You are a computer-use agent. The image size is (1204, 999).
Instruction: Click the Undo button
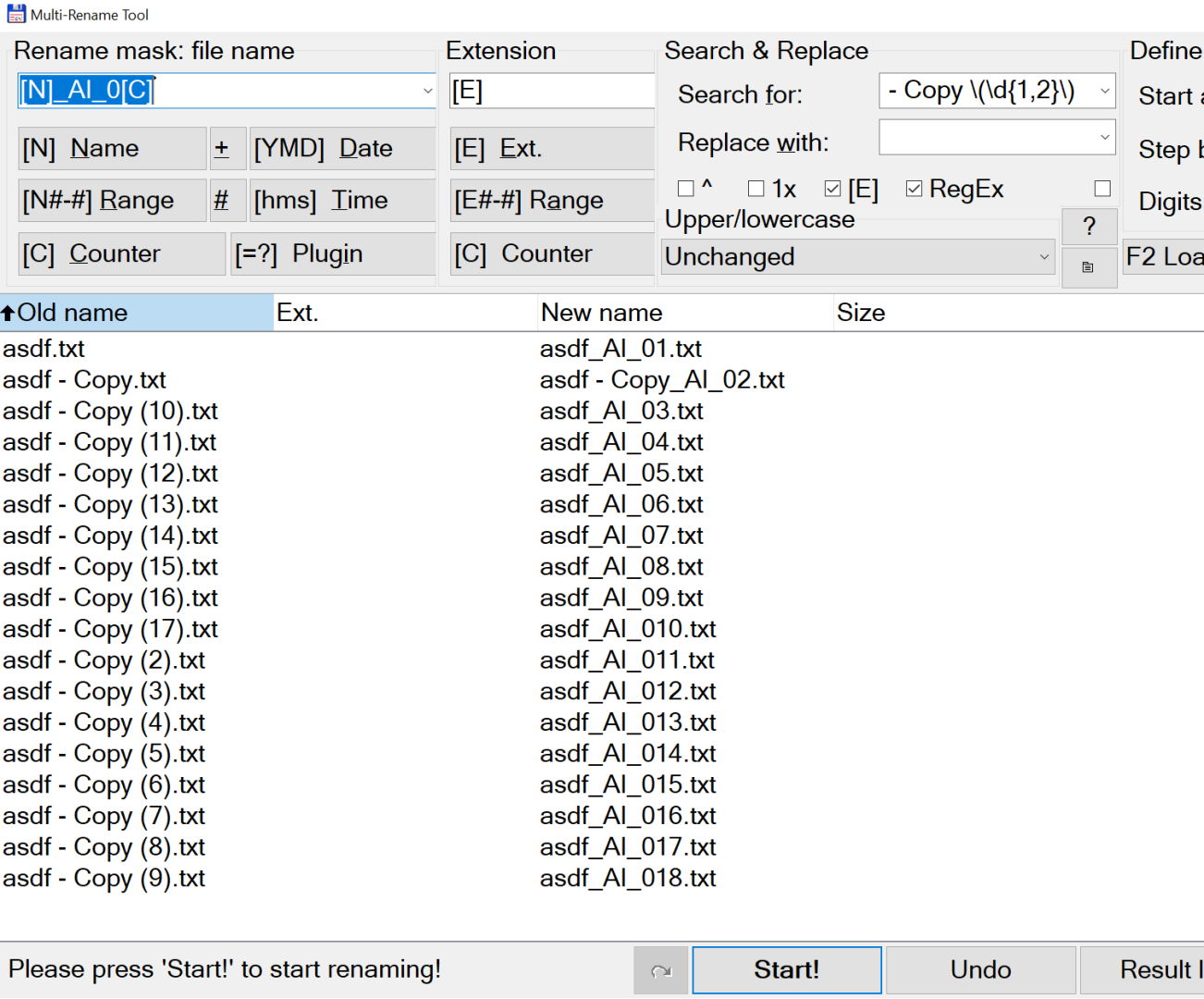coord(981,970)
